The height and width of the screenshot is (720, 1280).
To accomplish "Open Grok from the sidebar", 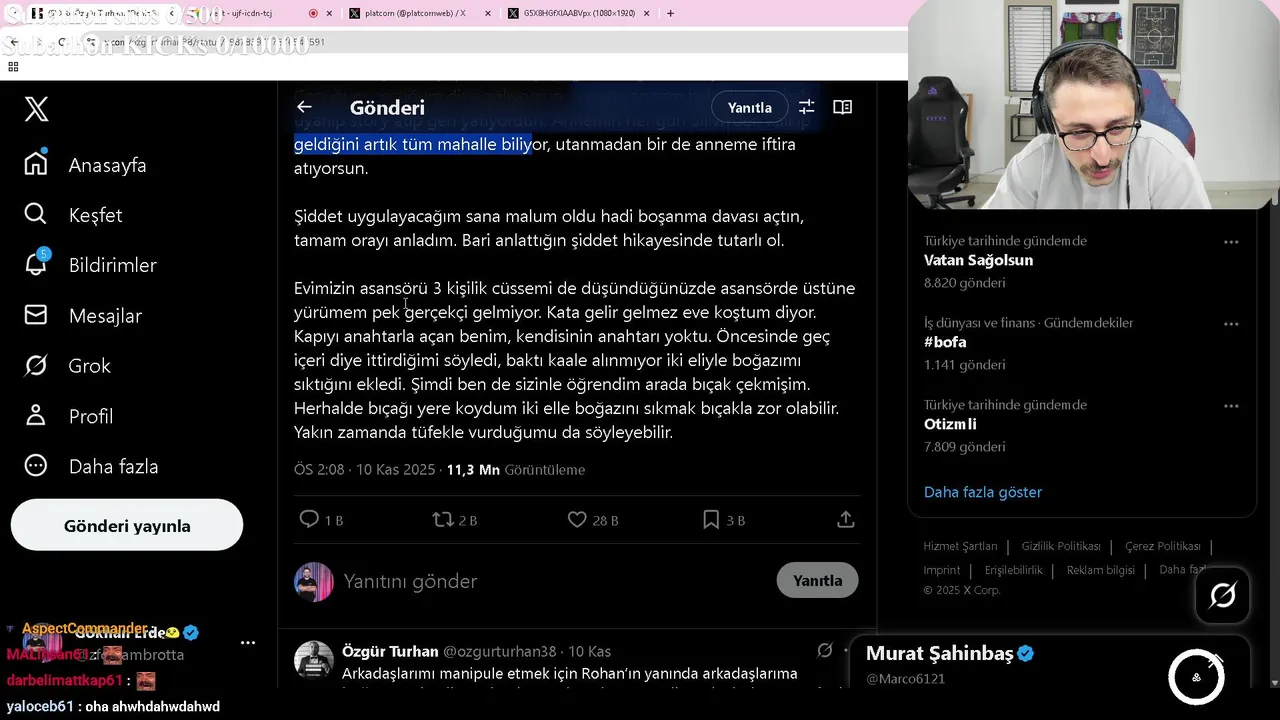I will click(x=67, y=366).
